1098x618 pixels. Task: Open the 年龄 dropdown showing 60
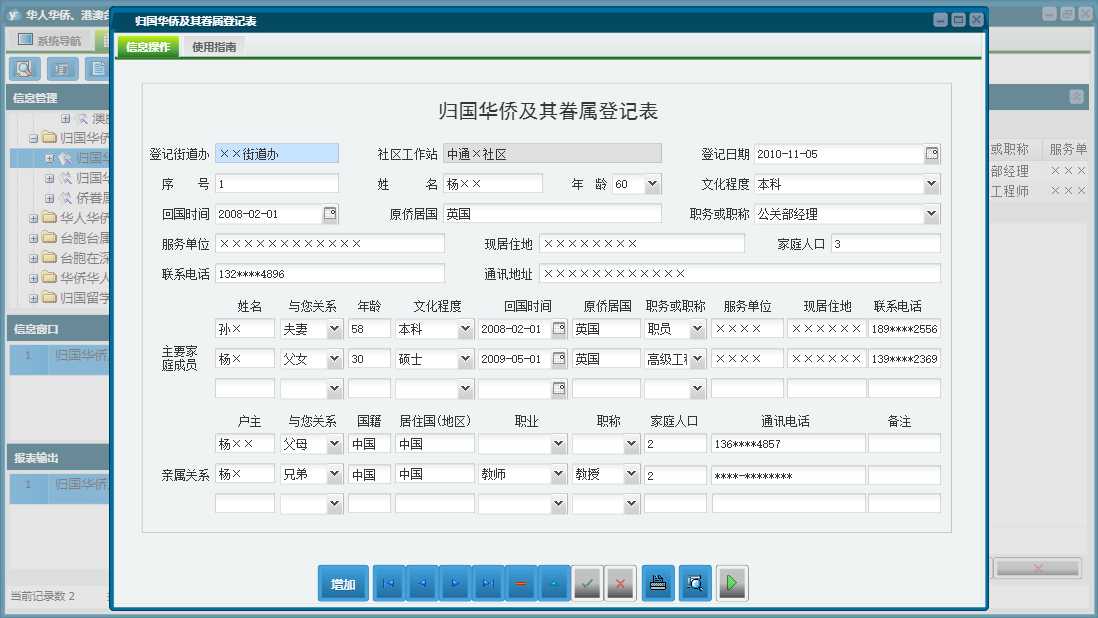[652, 184]
